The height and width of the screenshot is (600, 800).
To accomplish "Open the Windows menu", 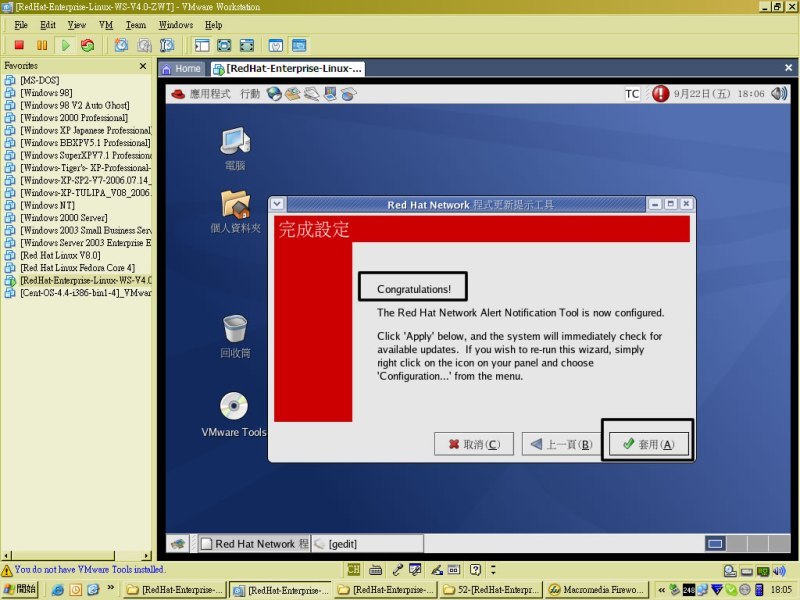I will click(x=176, y=25).
